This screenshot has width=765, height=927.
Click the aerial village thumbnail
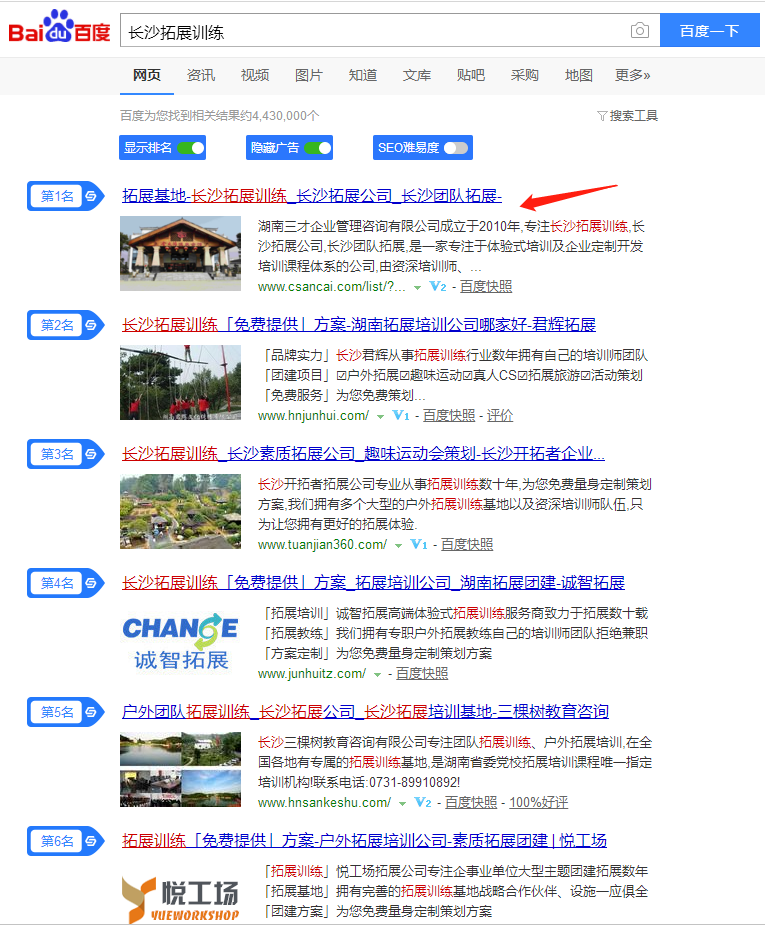(180, 511)
